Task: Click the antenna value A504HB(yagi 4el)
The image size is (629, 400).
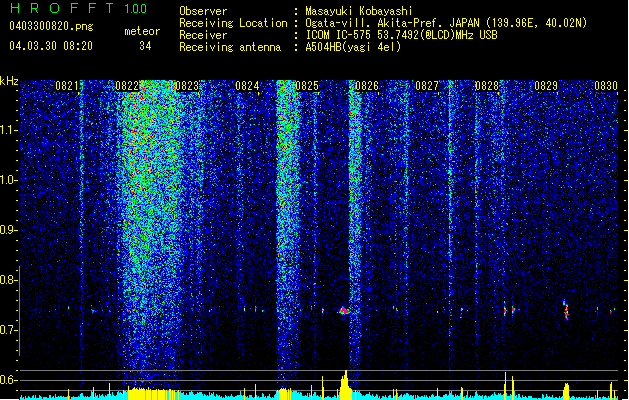Action: click(353, 47)
